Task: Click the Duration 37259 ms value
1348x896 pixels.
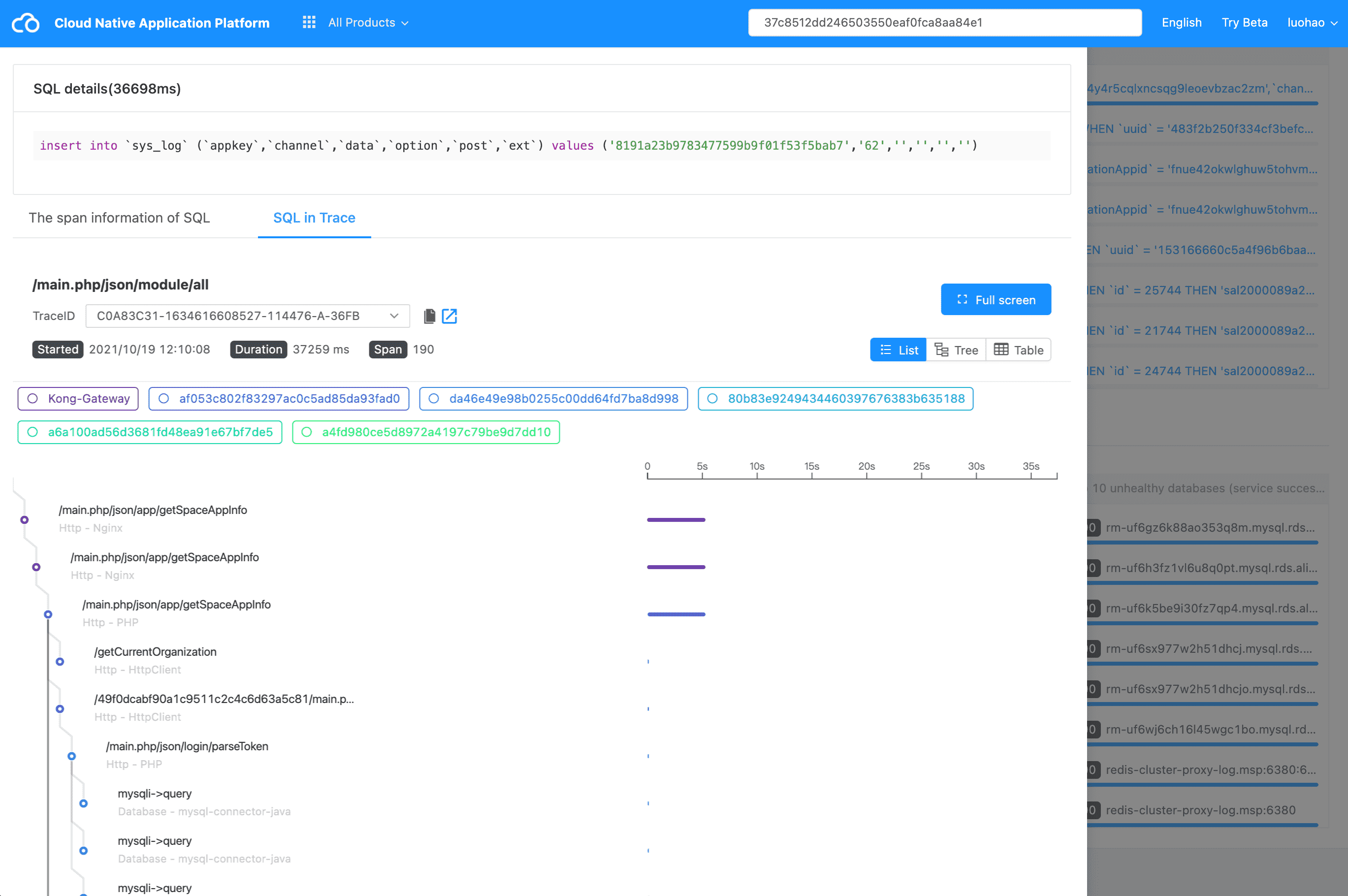Action: (x=321, y=350)
